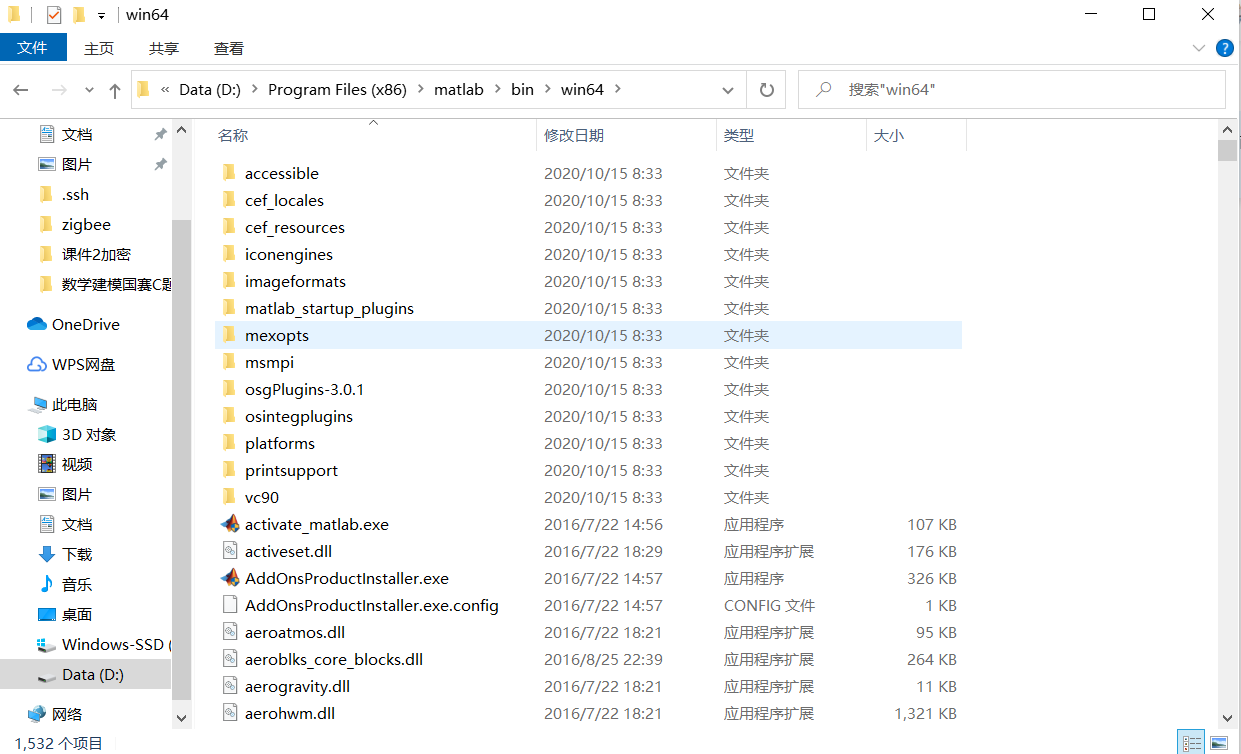Open 音乐 folder in sidebar
Image resolution: width=1241 pixels, height=754 pixels.
tap(65, 584)
